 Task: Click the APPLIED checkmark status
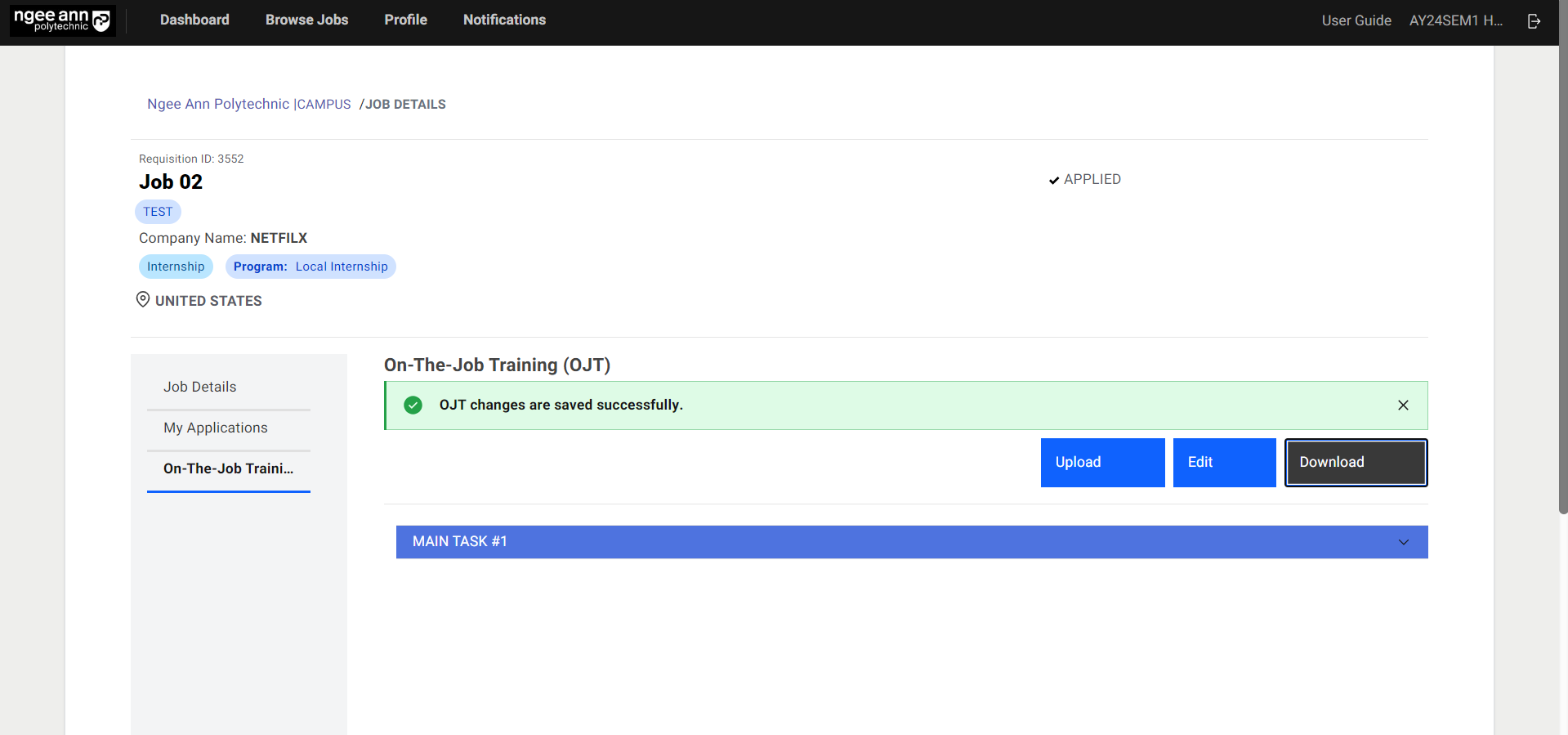click(x=1084, y=180)
